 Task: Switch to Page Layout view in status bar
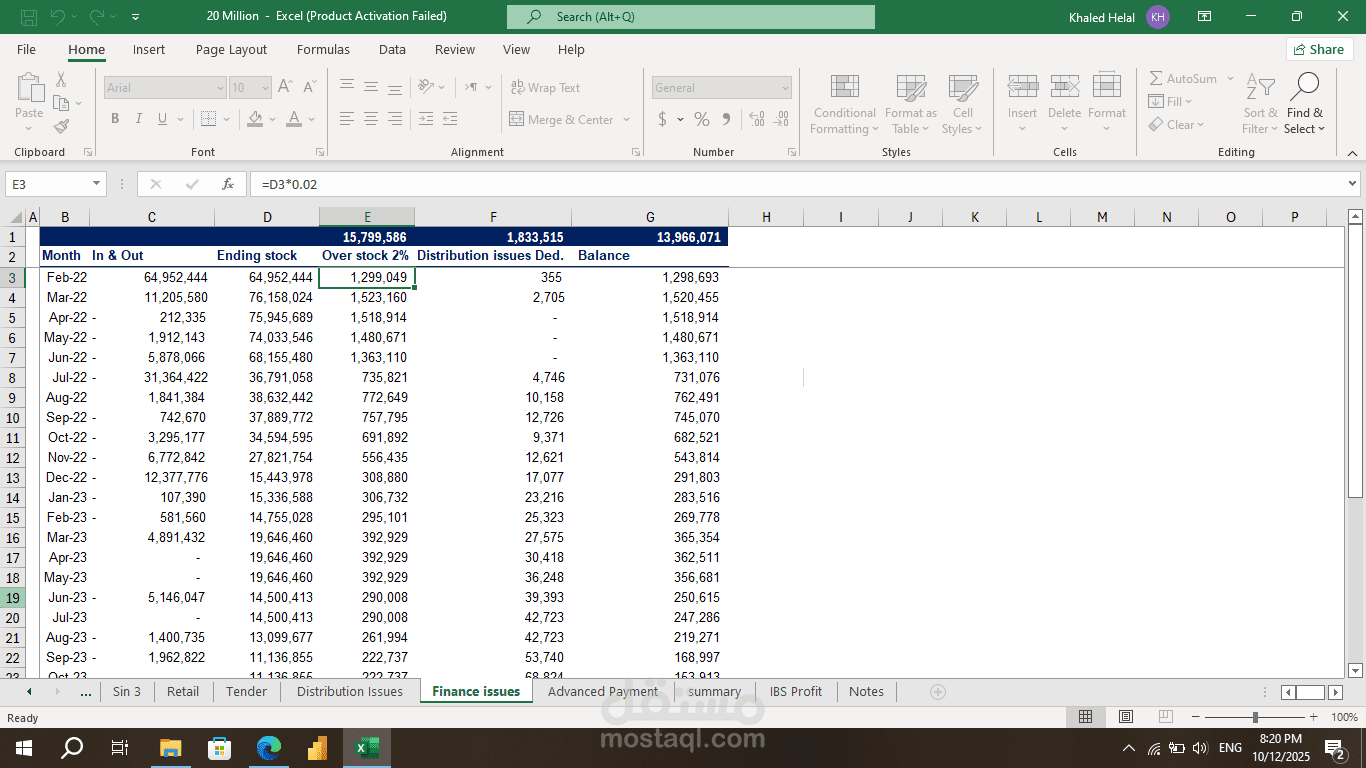(1126, 717)
